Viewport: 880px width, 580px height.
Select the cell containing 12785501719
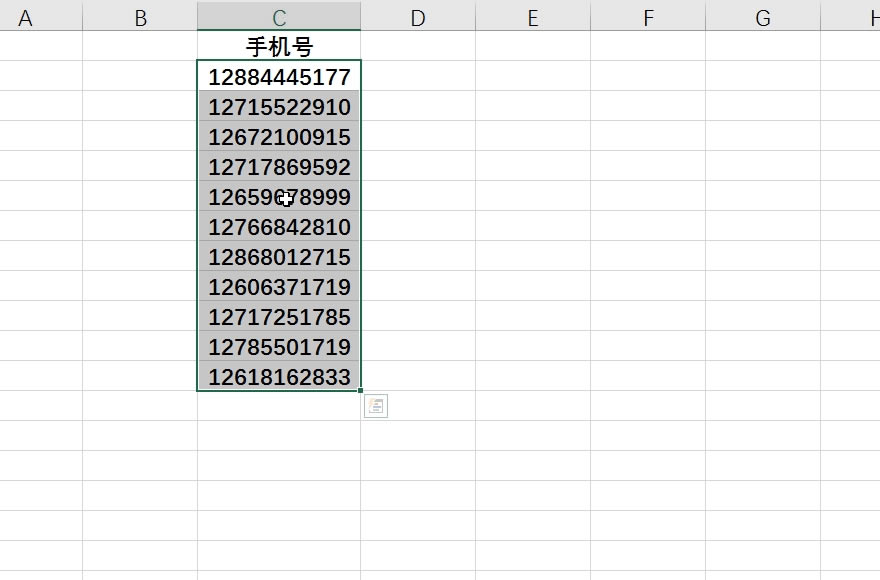coord(278,347)
